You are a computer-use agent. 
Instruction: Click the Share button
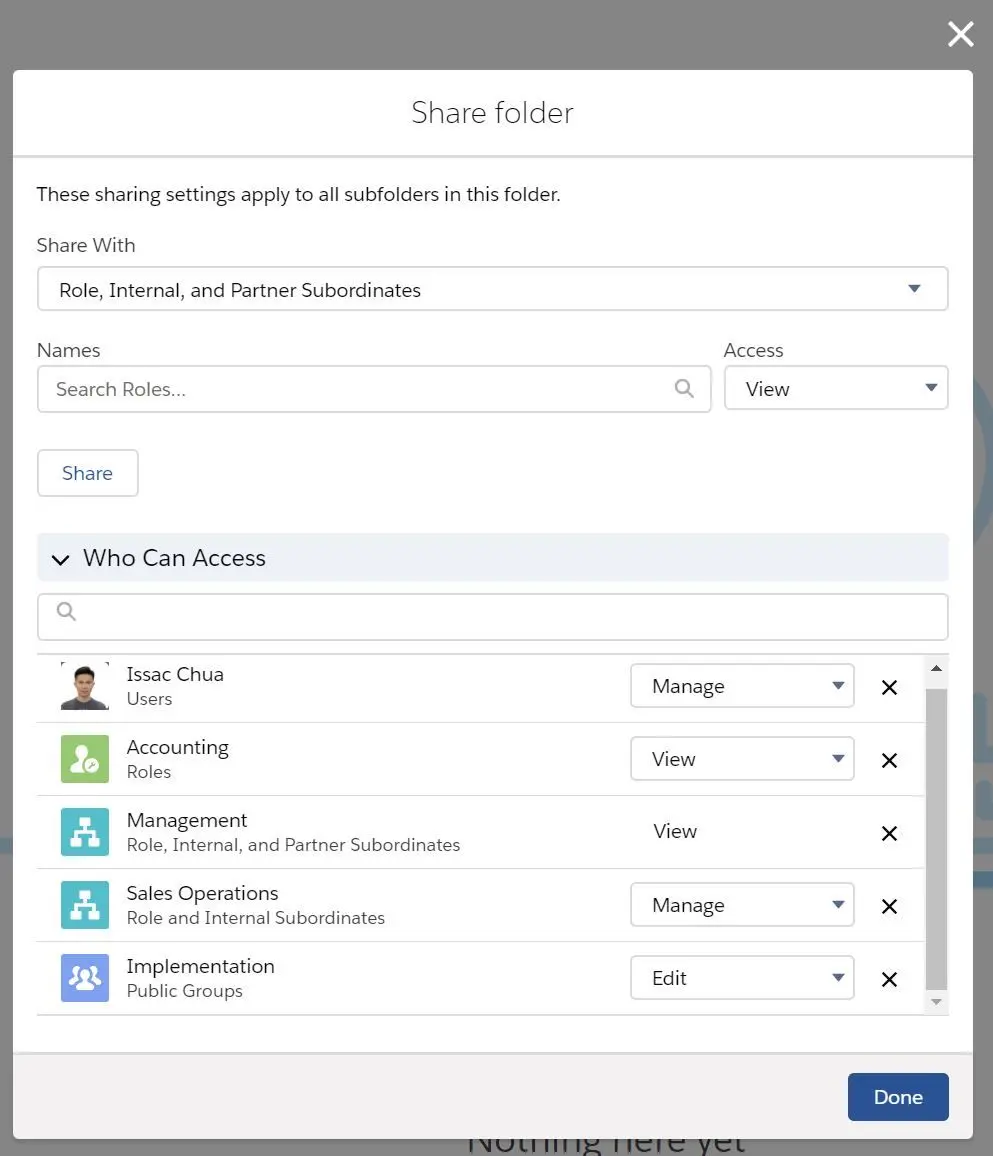point(88,473)
